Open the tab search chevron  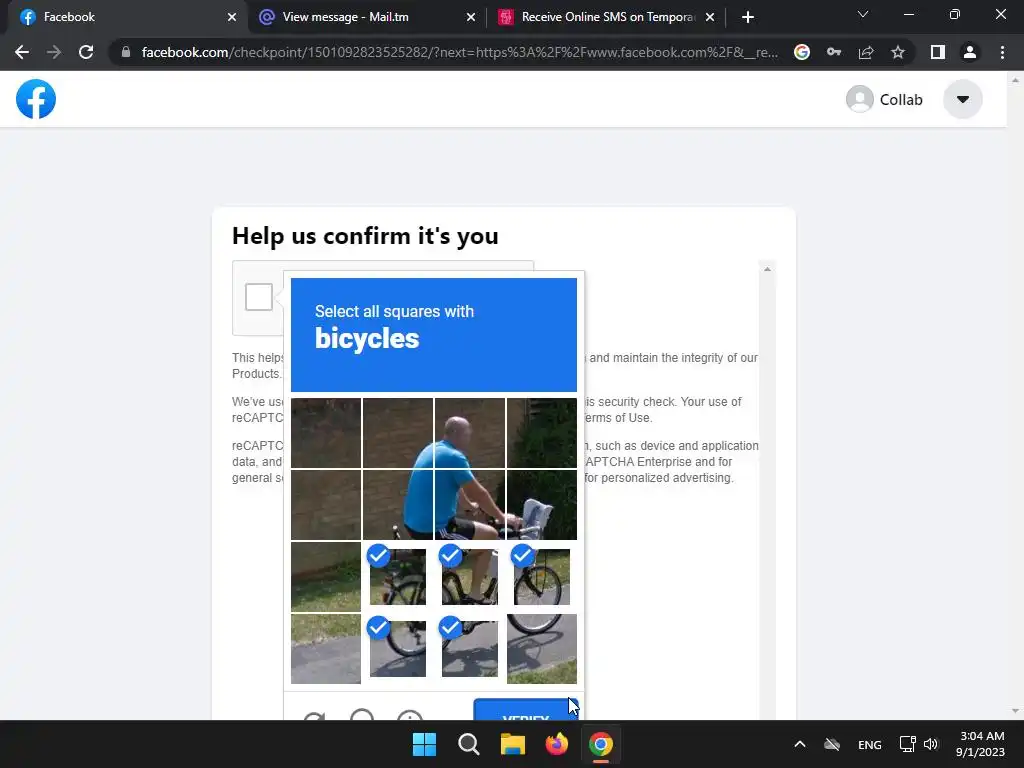pos(863,14)
